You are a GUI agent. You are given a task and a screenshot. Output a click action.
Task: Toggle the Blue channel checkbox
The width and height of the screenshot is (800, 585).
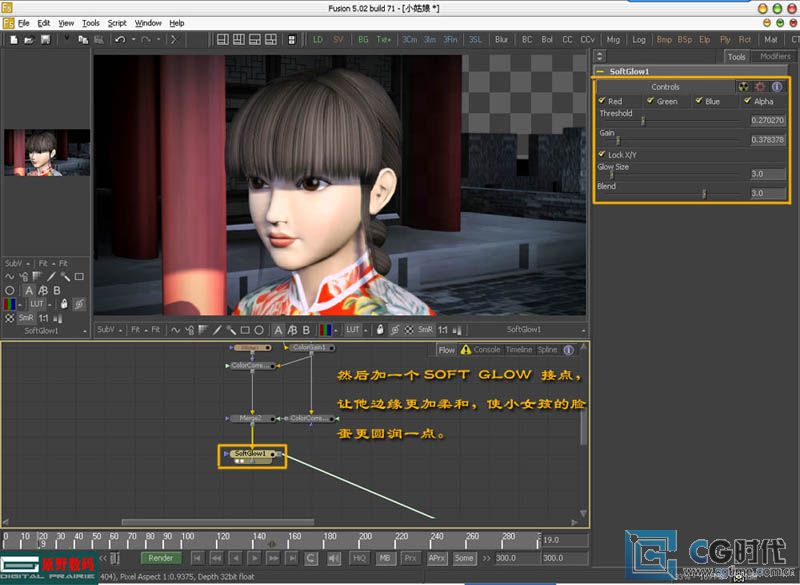tap(699, 100)
